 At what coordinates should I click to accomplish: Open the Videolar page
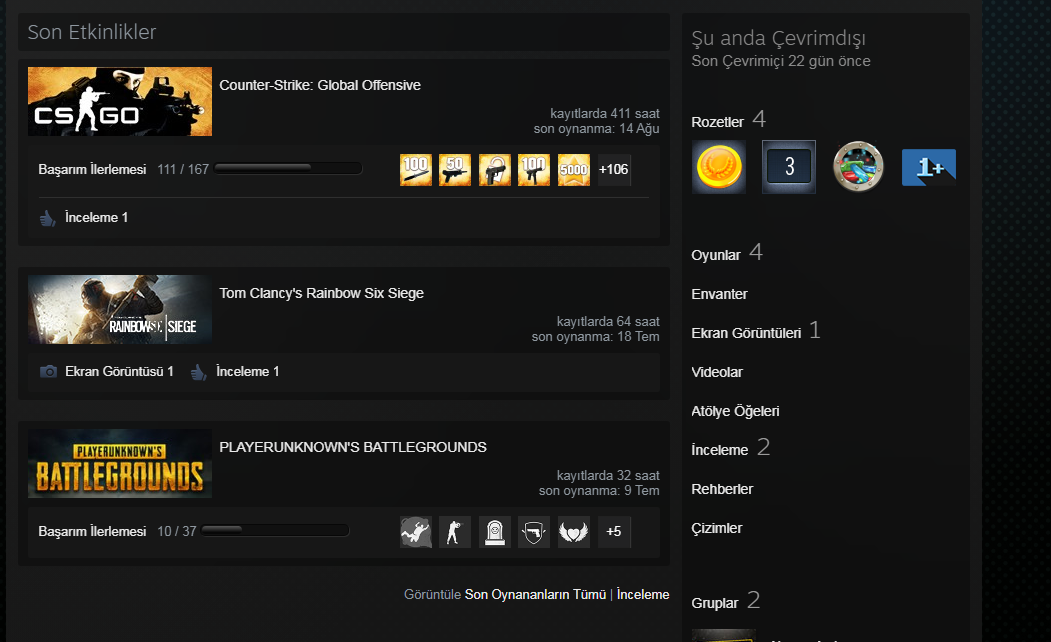coord(717,372)
